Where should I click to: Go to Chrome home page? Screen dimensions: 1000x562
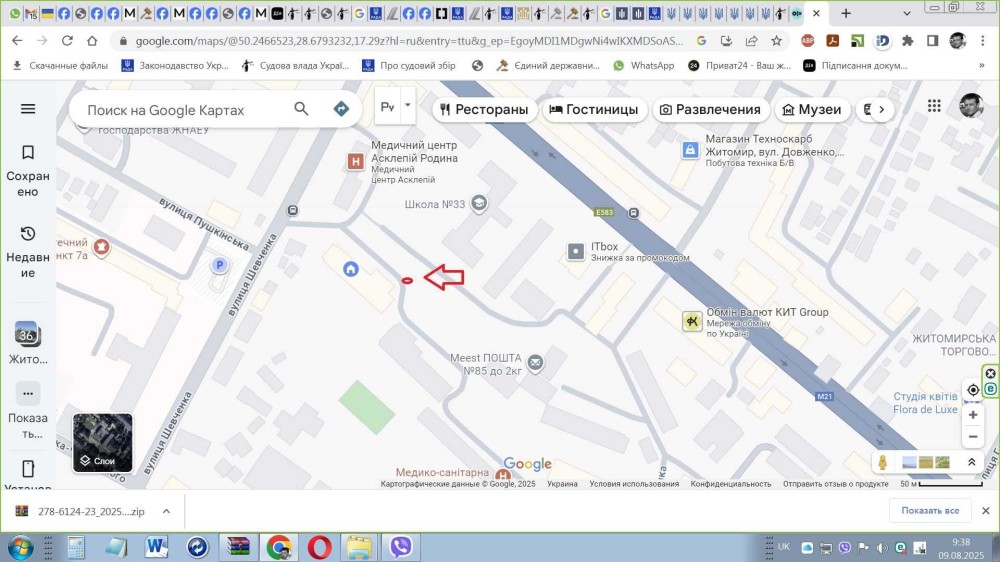92,41
